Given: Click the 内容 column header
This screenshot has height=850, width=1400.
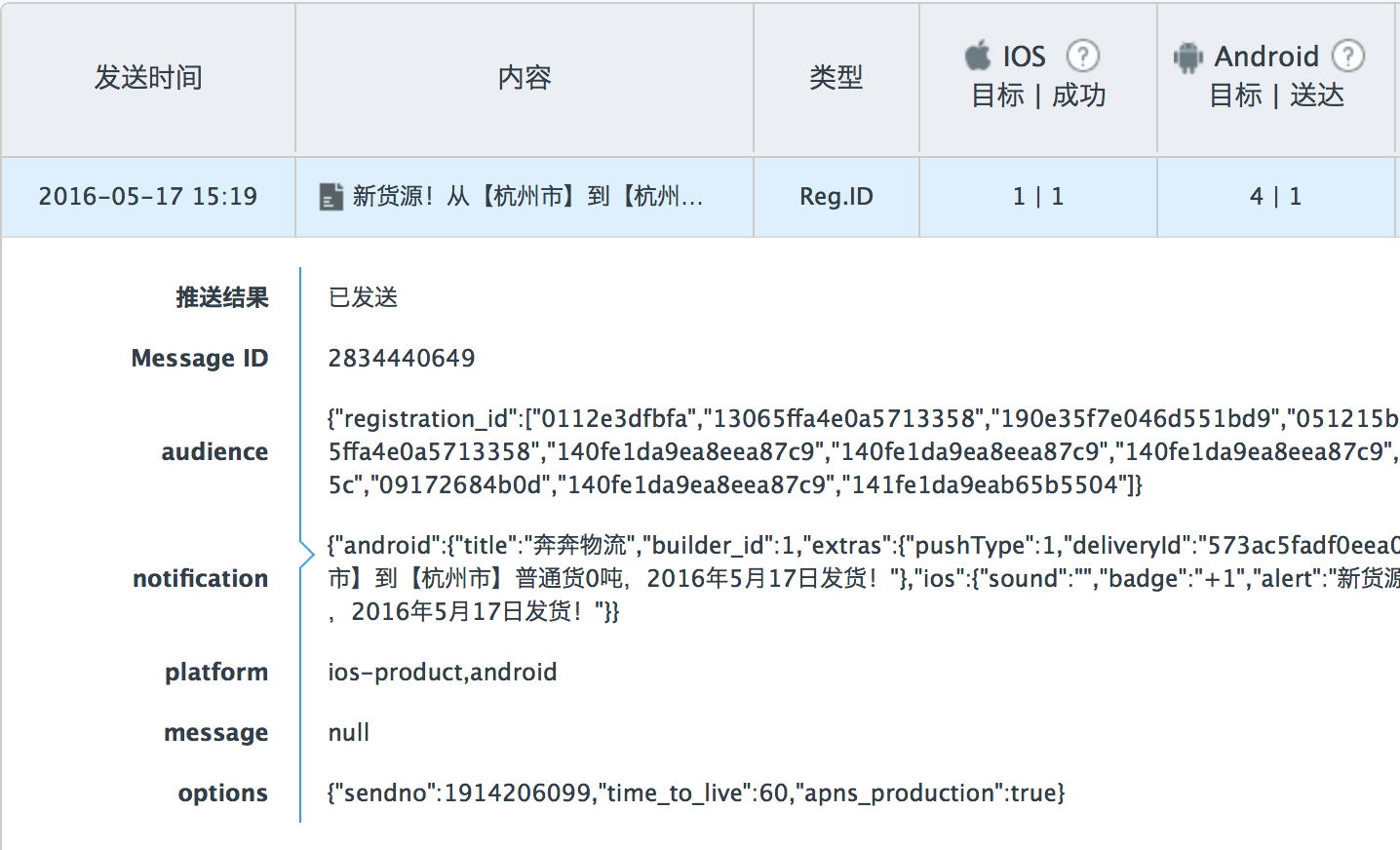Looking at the screenshot, I should 525,77.
